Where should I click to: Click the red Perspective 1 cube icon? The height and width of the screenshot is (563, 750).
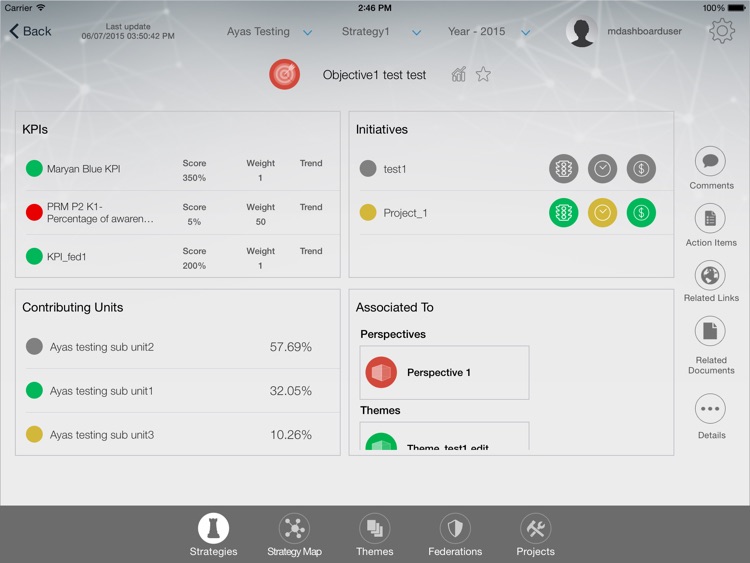pos(381,372)
